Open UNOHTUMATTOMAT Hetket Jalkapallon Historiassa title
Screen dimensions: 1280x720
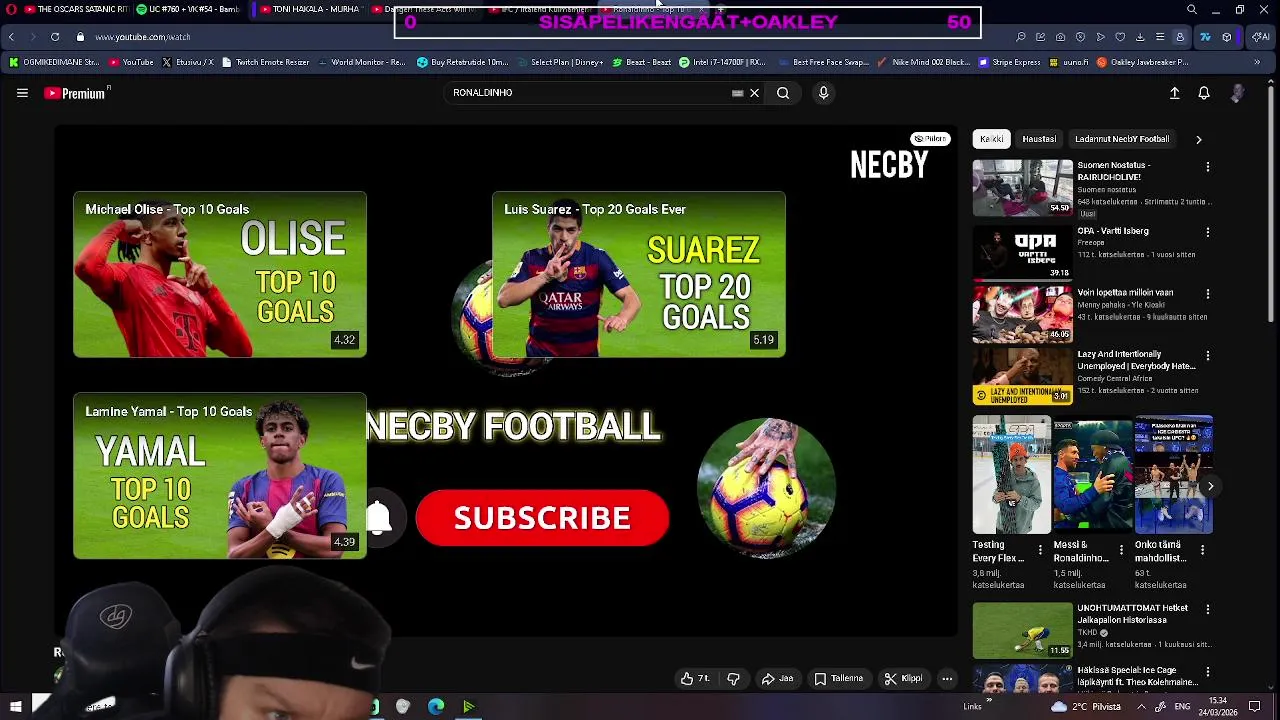pos(1132,614)
